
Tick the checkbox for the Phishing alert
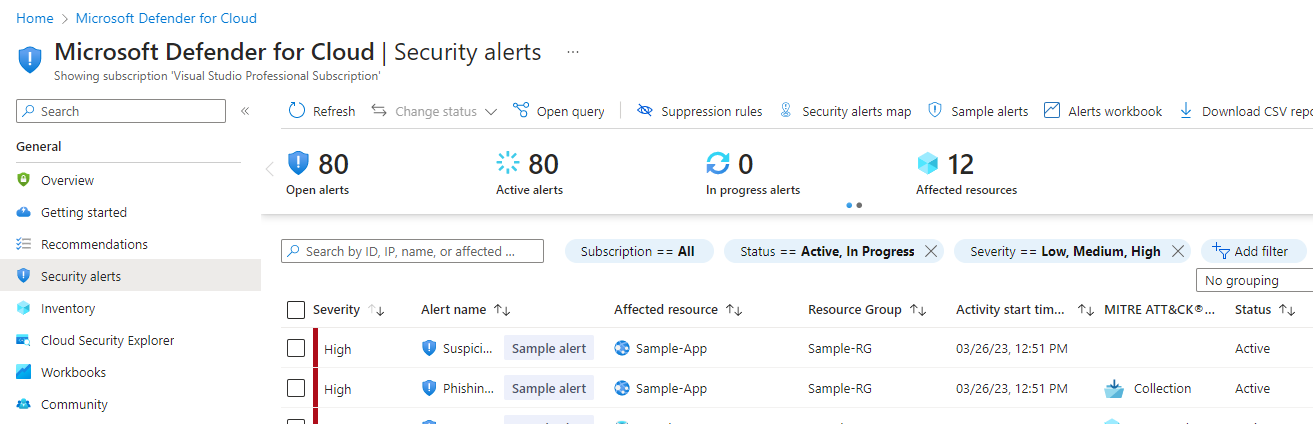(296, 388)
